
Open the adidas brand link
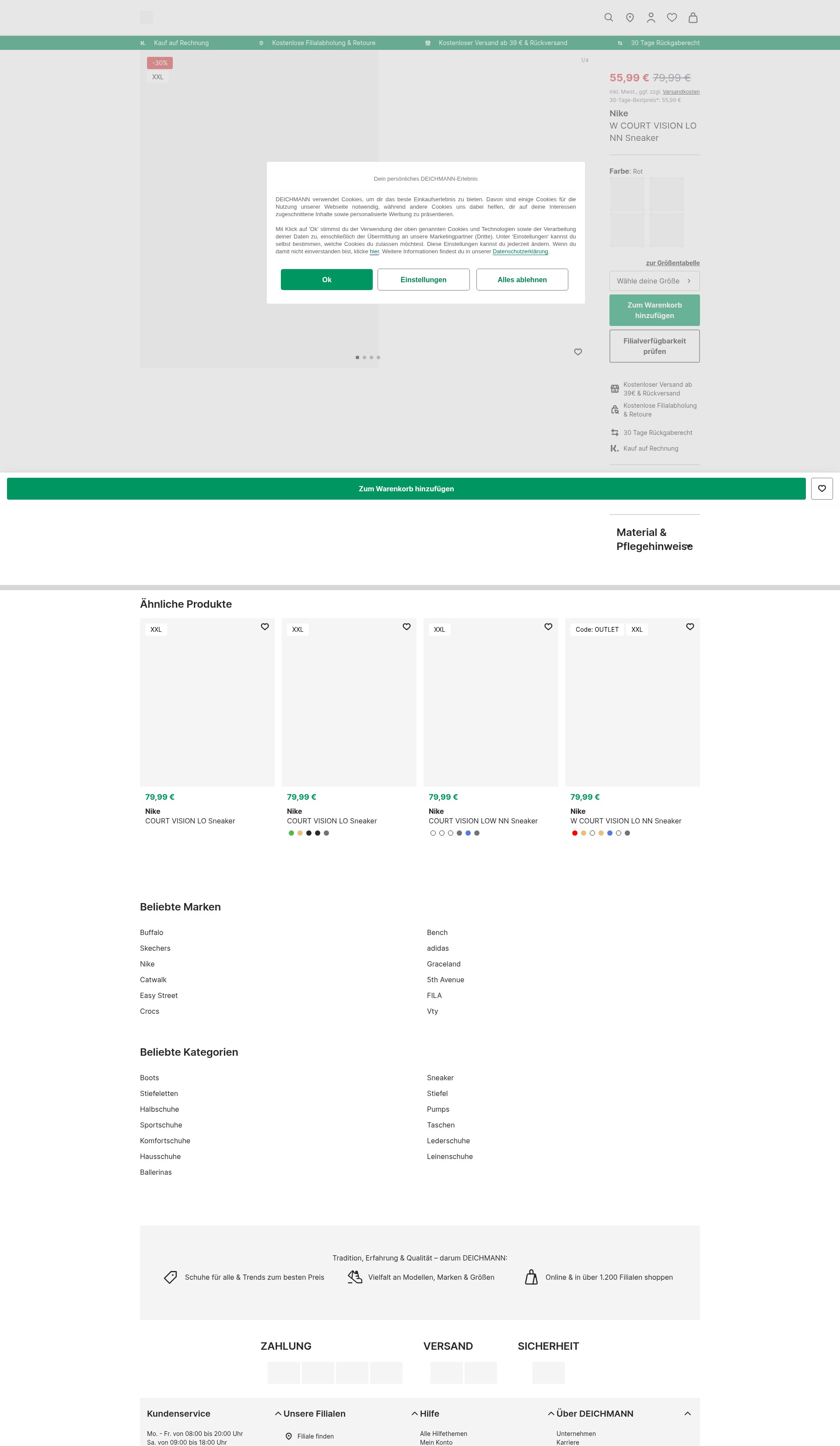[x=438, y=948]
